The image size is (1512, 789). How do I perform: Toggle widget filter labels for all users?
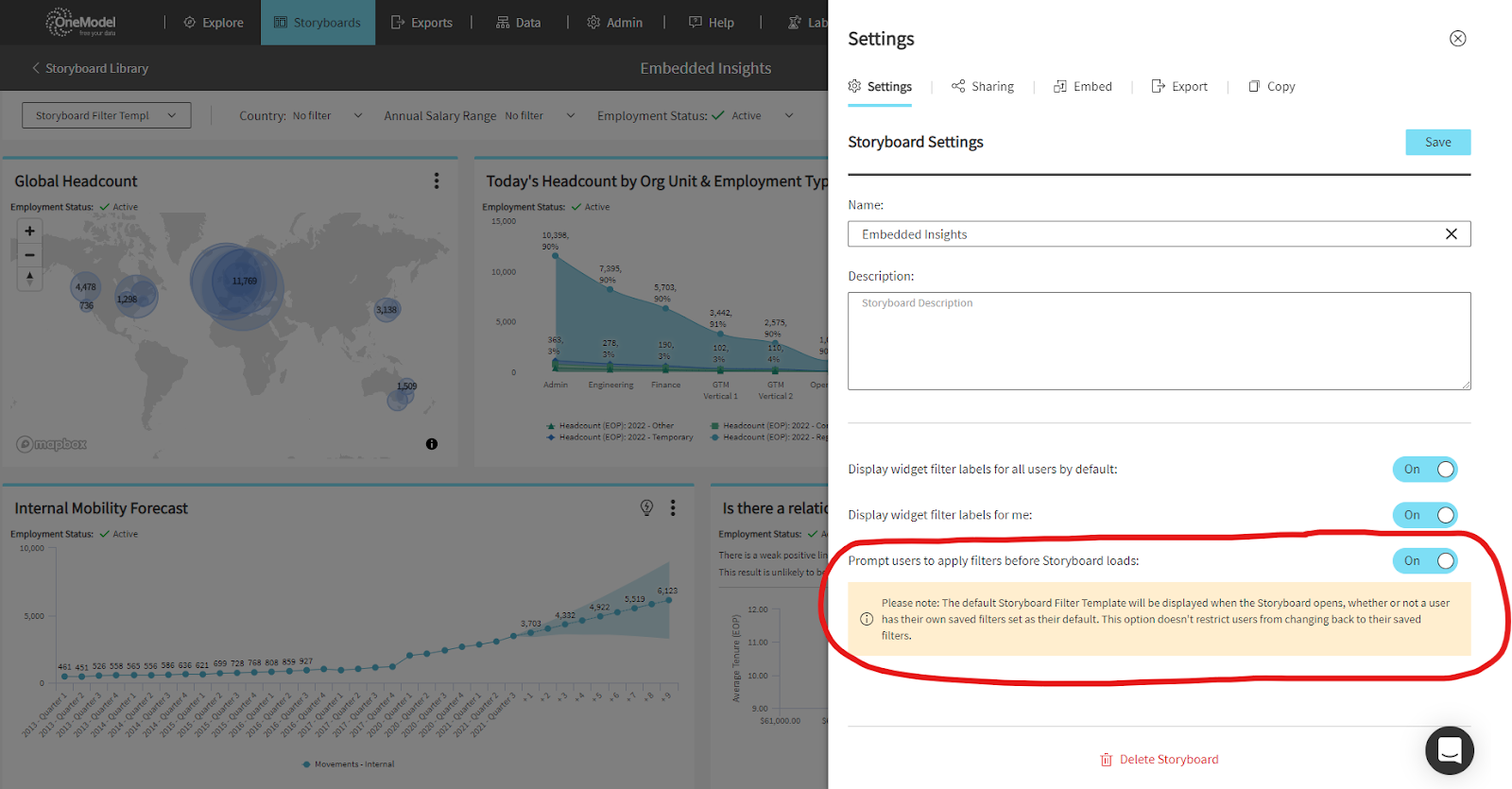click(1424, 470)
